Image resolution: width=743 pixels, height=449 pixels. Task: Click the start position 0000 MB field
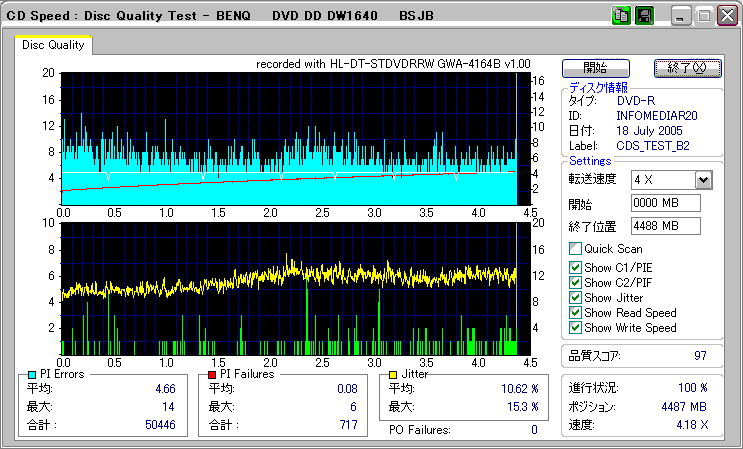(665, 203)
